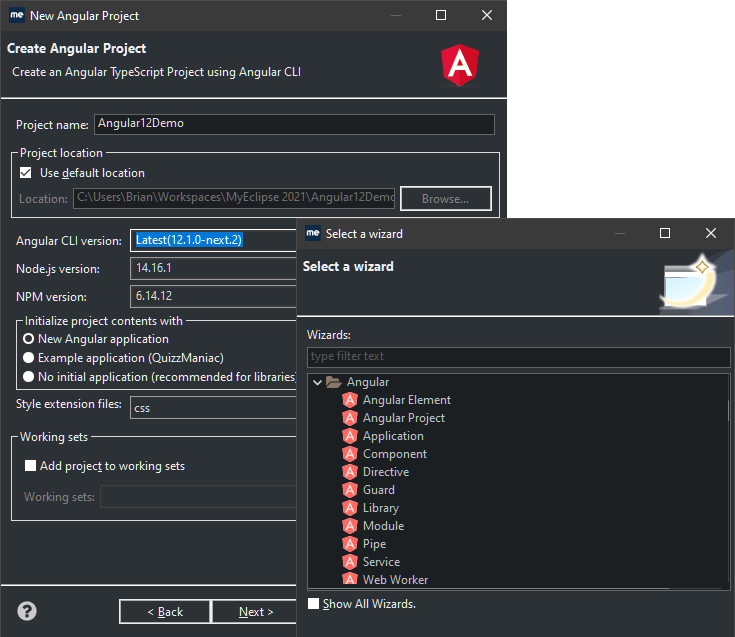Image resolution: width=735 pixels, height=637 pixels.
Task: Click the Component wizard icon
Action: coord(350,454)
